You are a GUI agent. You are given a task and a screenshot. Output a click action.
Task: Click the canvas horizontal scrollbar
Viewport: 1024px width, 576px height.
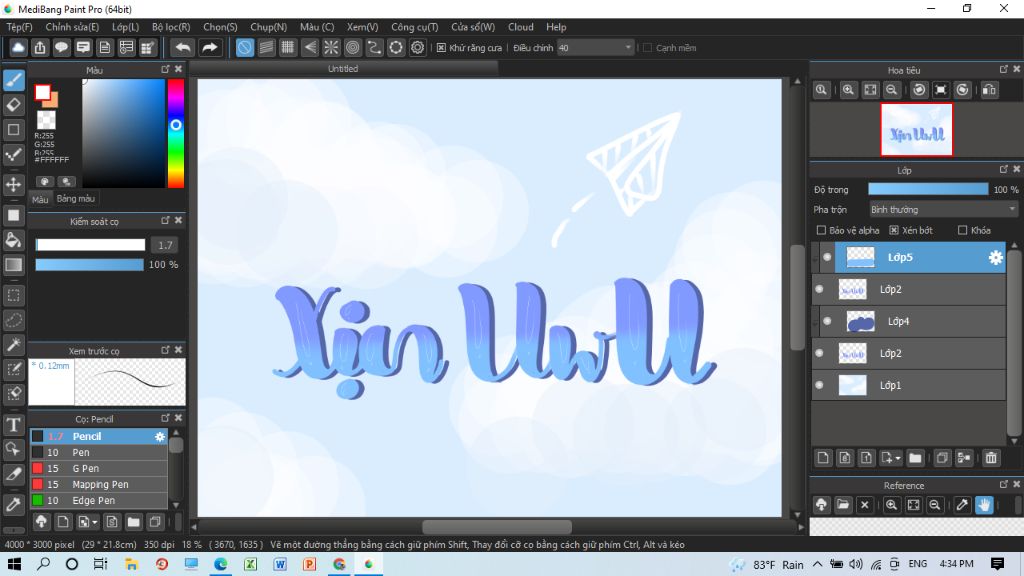coord(497,526)
